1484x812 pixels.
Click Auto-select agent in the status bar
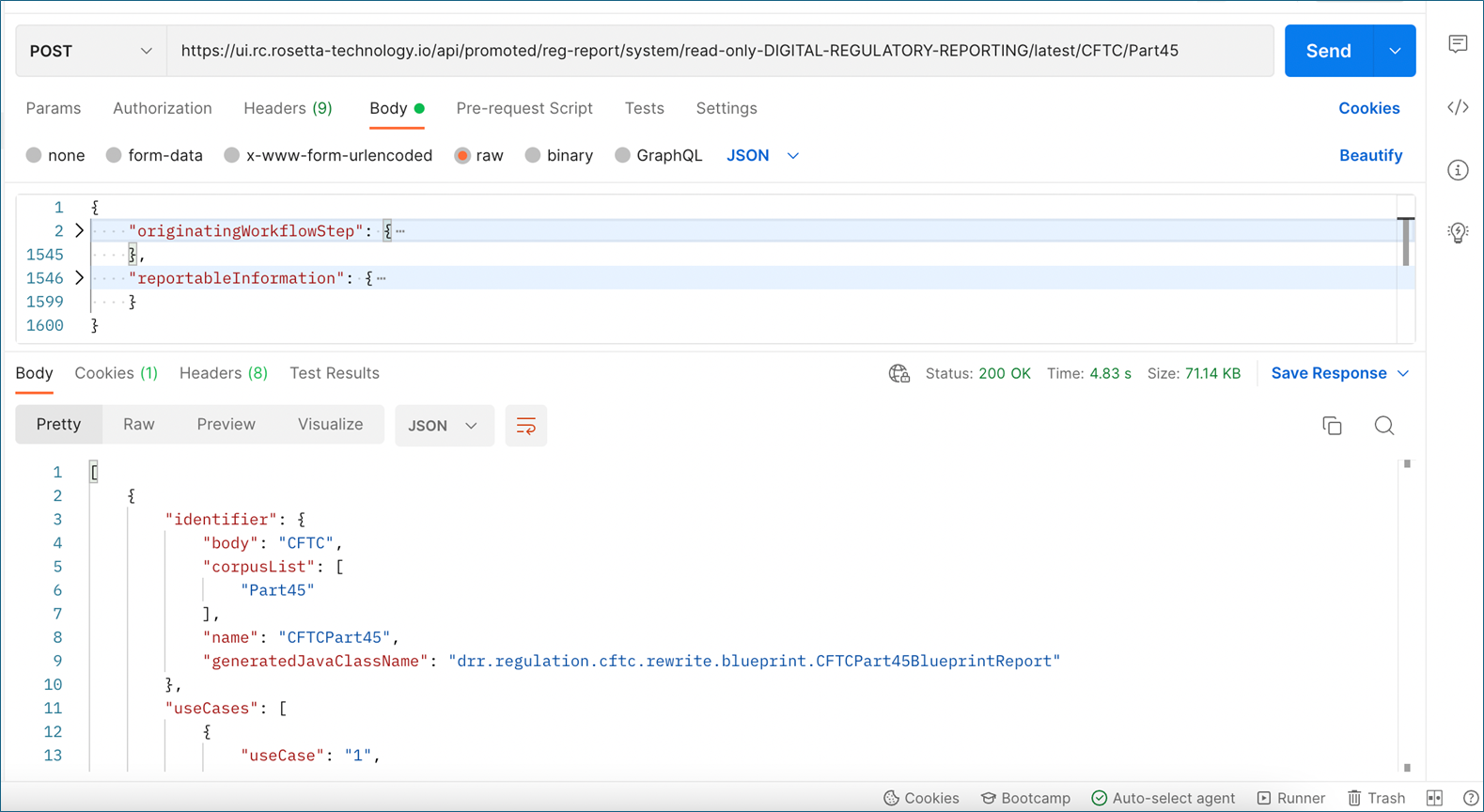pyautogui.click(x=1164, y=798)
